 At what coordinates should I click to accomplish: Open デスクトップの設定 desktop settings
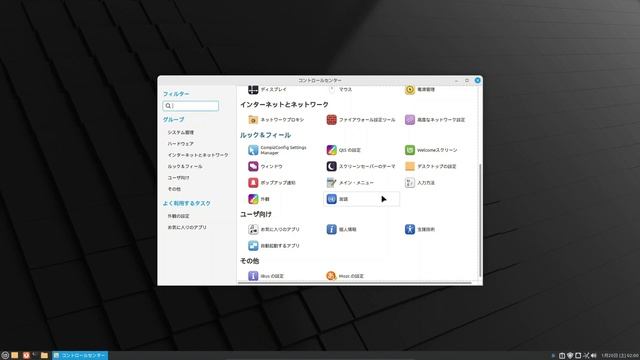431,166
